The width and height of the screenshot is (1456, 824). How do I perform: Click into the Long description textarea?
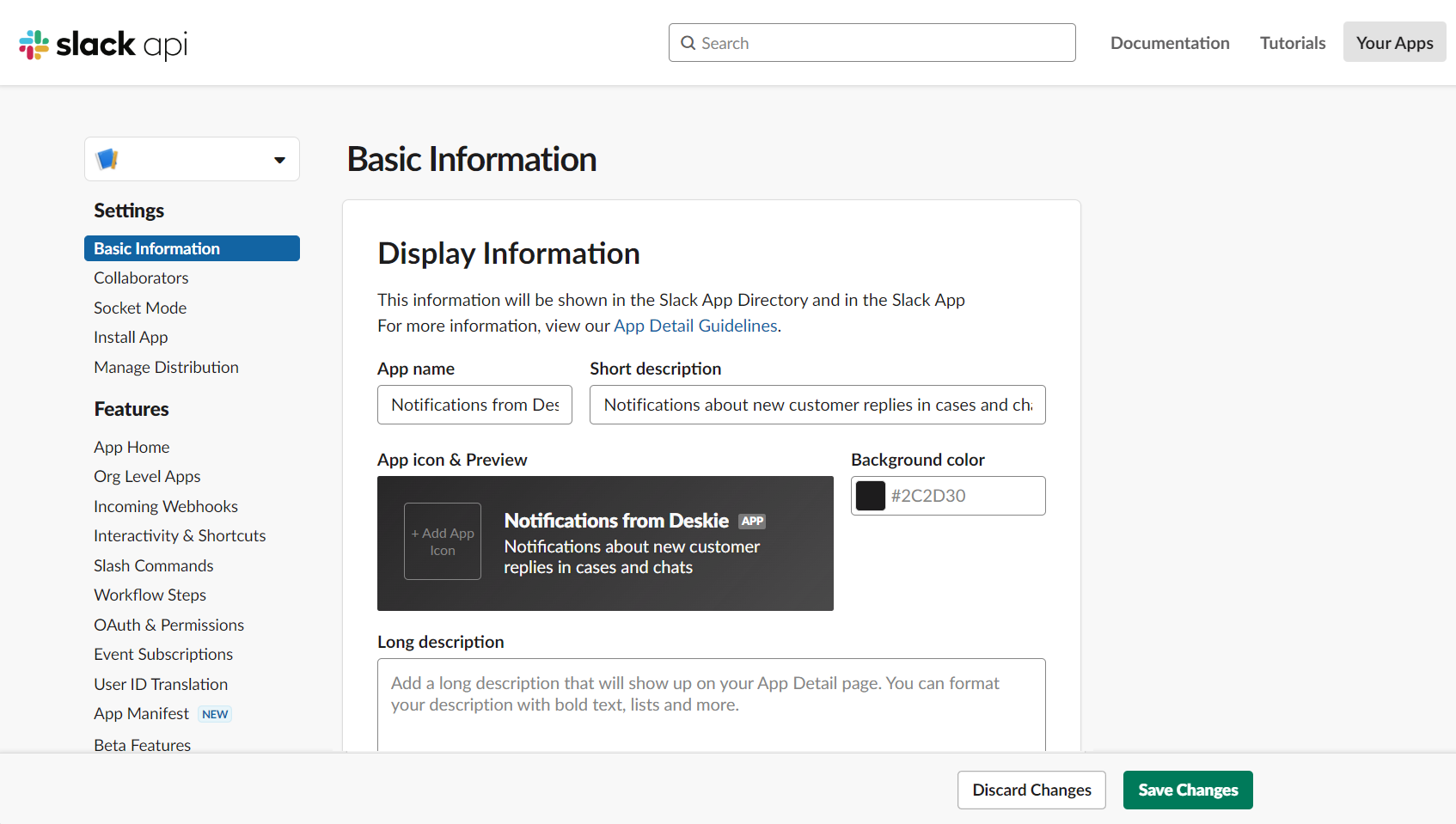pos(712,705)
